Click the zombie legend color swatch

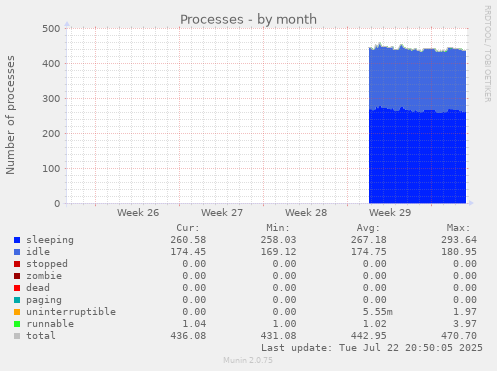pos(17,276)
